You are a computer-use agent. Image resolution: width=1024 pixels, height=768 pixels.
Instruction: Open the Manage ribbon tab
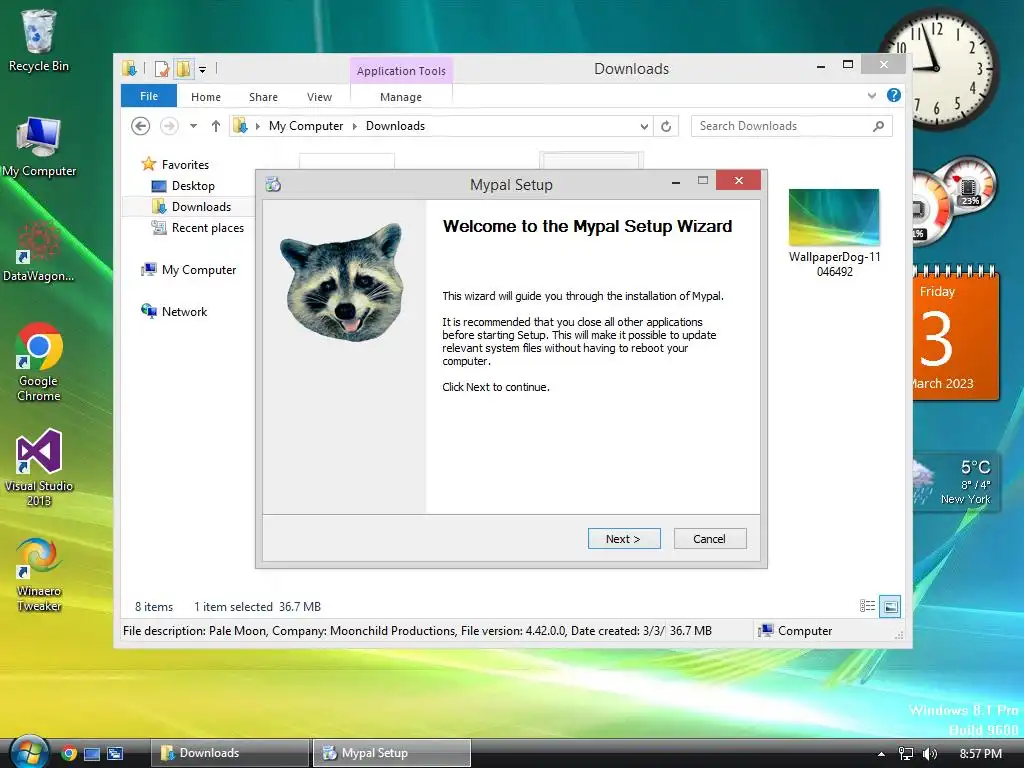401,97
